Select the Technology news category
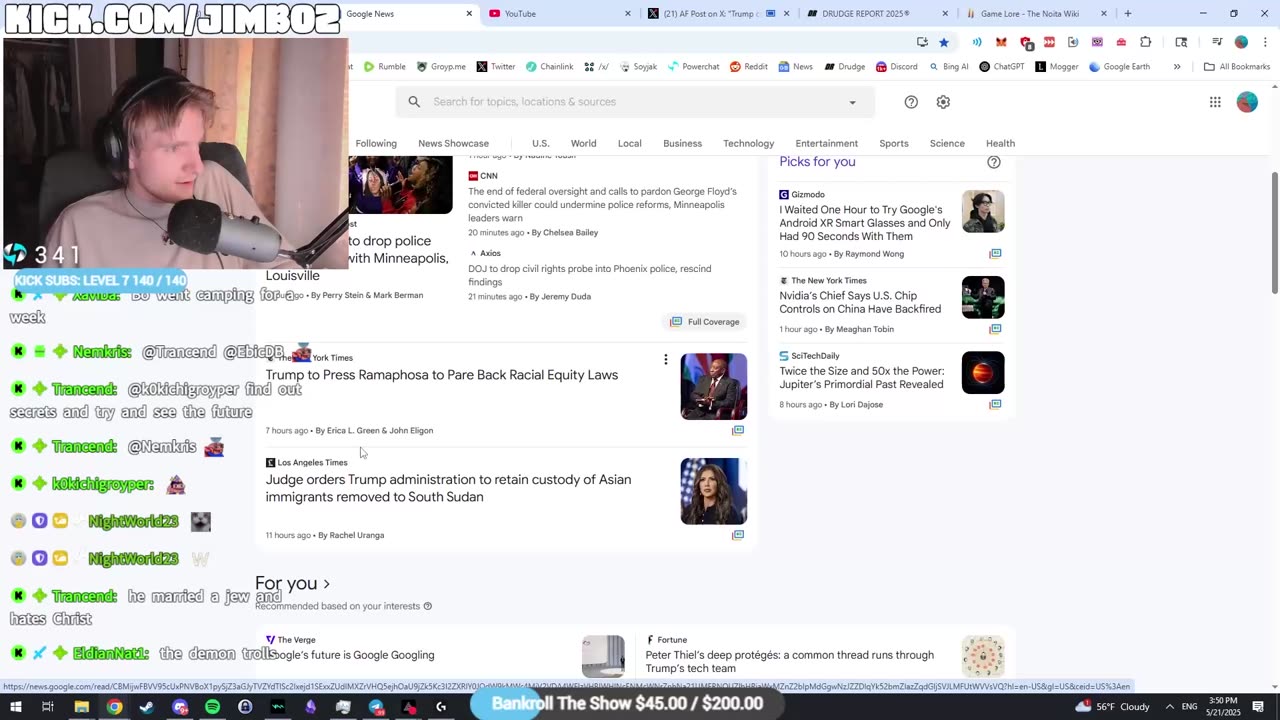This screenshot has width=1280, height=720. [x=748, y=143]
